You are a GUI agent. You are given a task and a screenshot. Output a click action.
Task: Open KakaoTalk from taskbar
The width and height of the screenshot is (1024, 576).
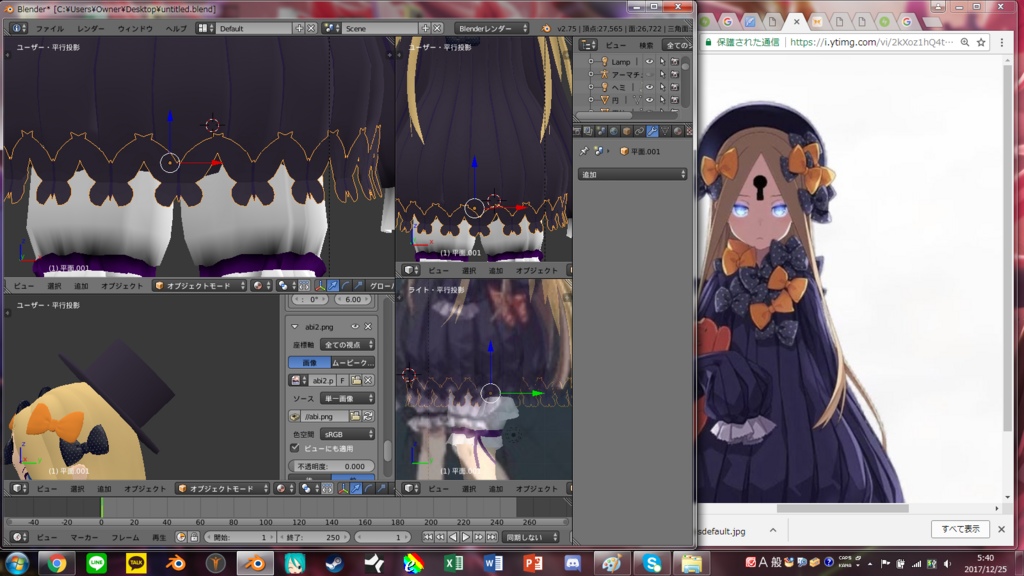click(x=136, y=563)
